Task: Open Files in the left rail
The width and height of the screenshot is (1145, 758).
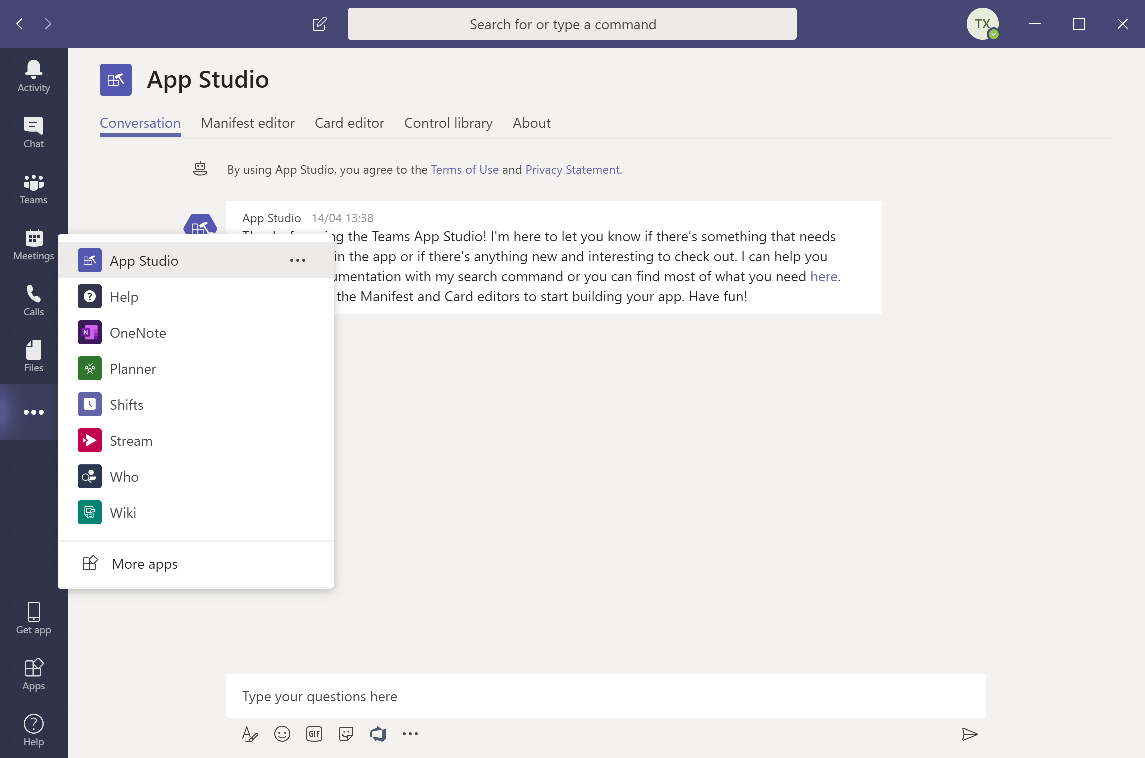Action: click(x=34, y=356)
